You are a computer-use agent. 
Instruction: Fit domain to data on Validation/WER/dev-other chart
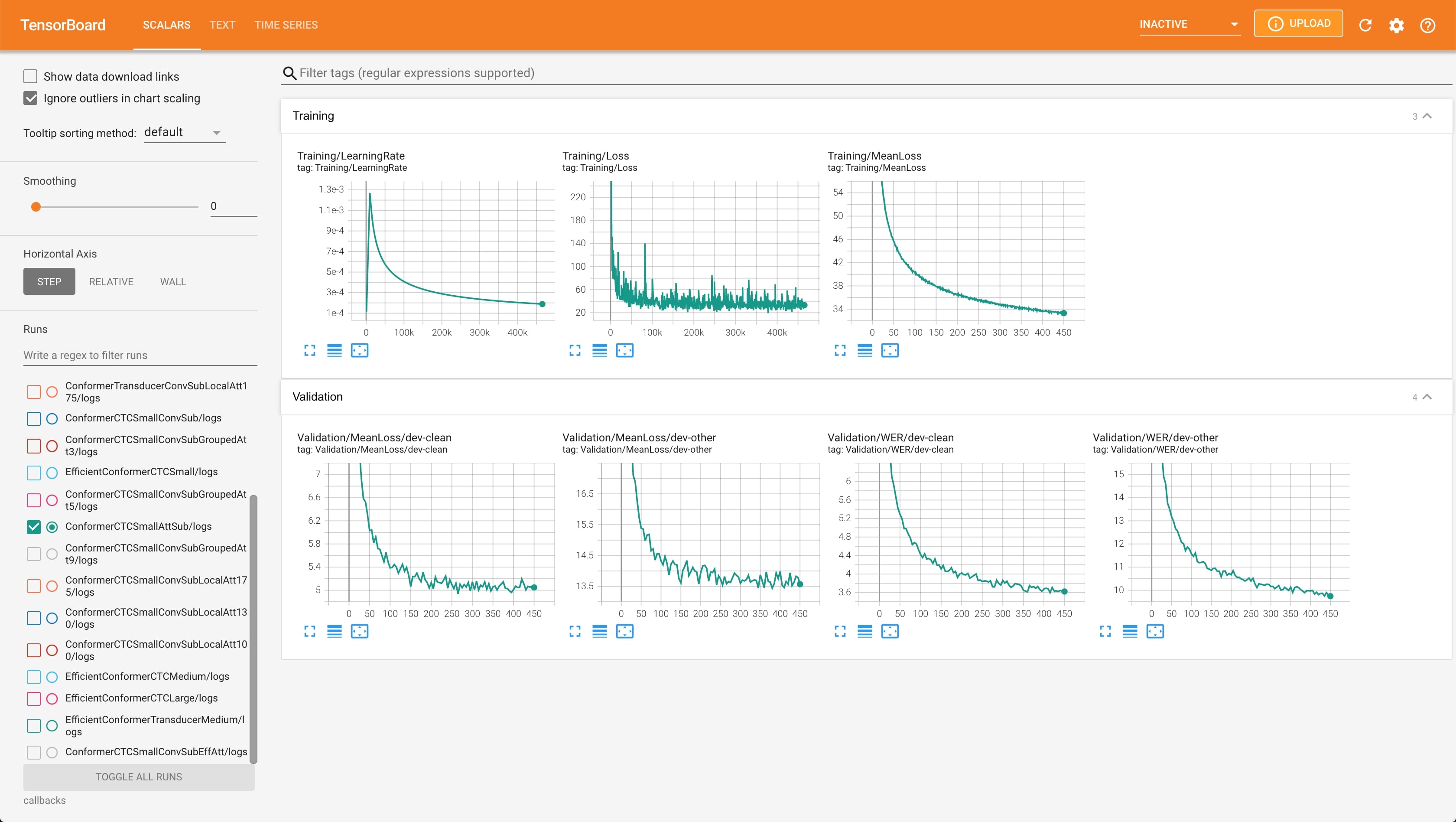1155,632
